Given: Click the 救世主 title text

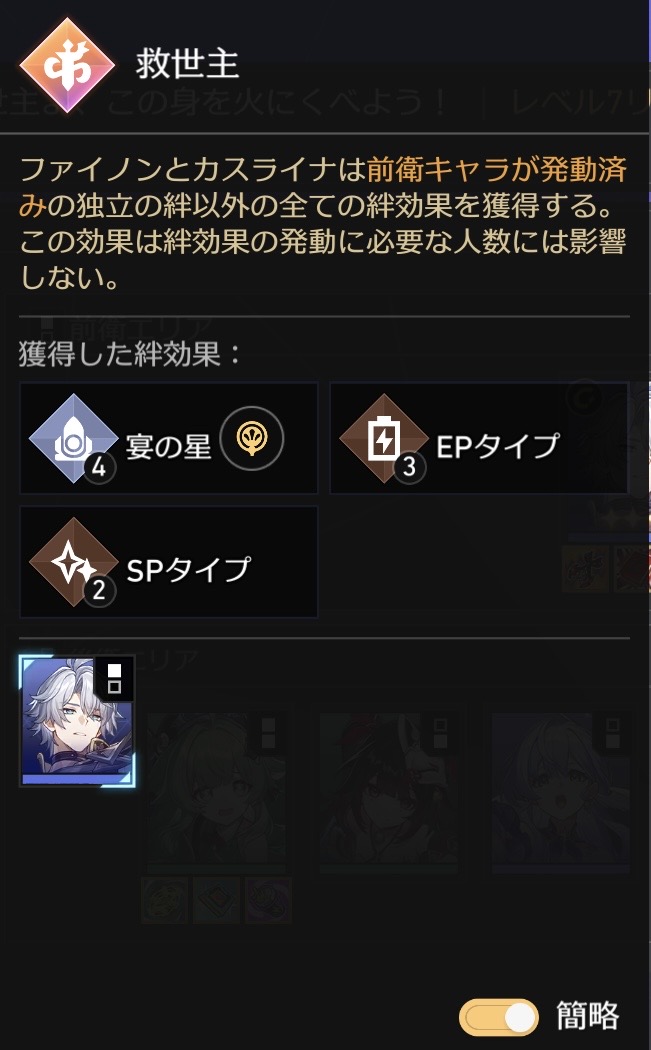Looking at the screenshot, I should [187, 64].
